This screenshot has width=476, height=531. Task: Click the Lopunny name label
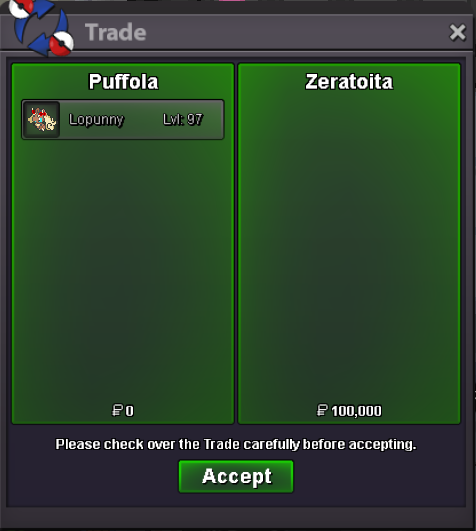[96, 120]
